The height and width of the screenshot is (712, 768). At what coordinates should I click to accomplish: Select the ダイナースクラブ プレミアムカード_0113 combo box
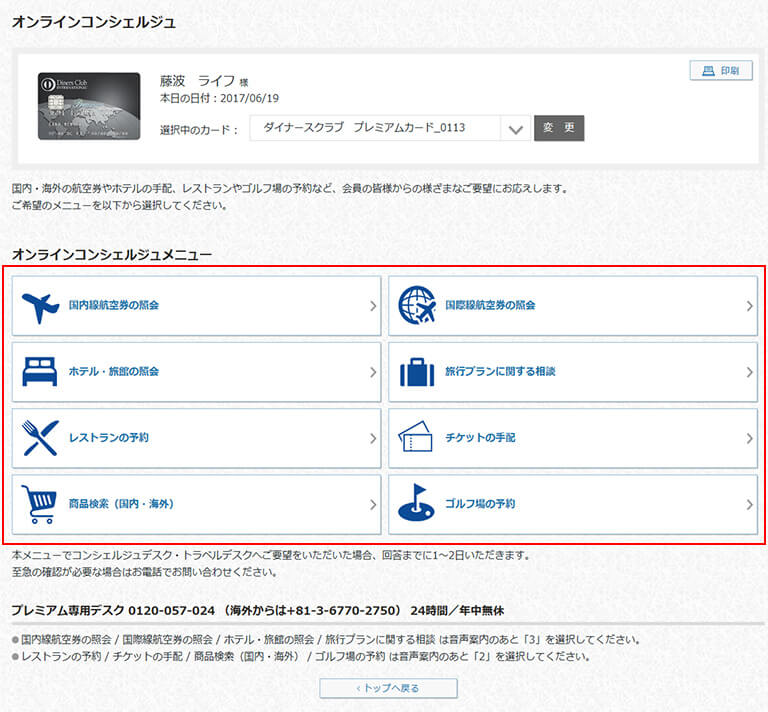click(375, 129)
